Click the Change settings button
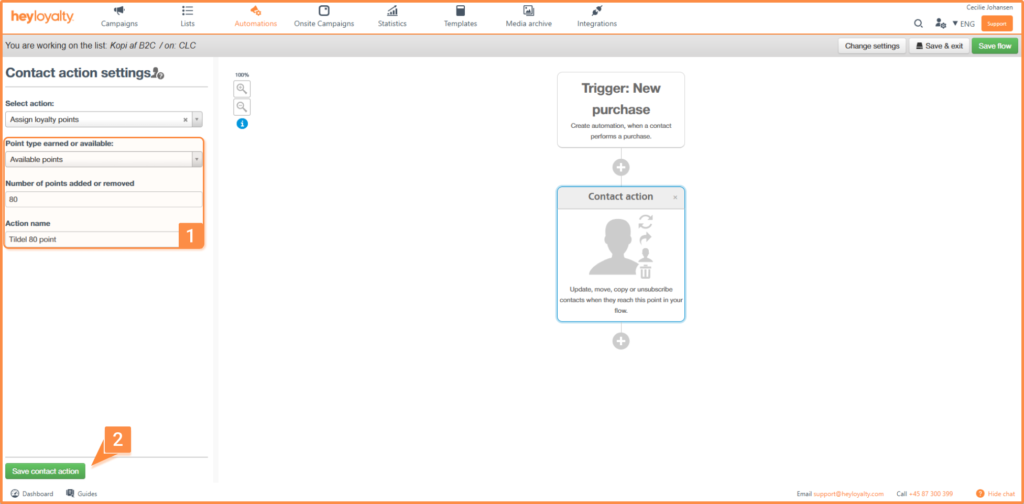Image resolution: width=1024 pixels, height=504 pixels. click(871, 46)
